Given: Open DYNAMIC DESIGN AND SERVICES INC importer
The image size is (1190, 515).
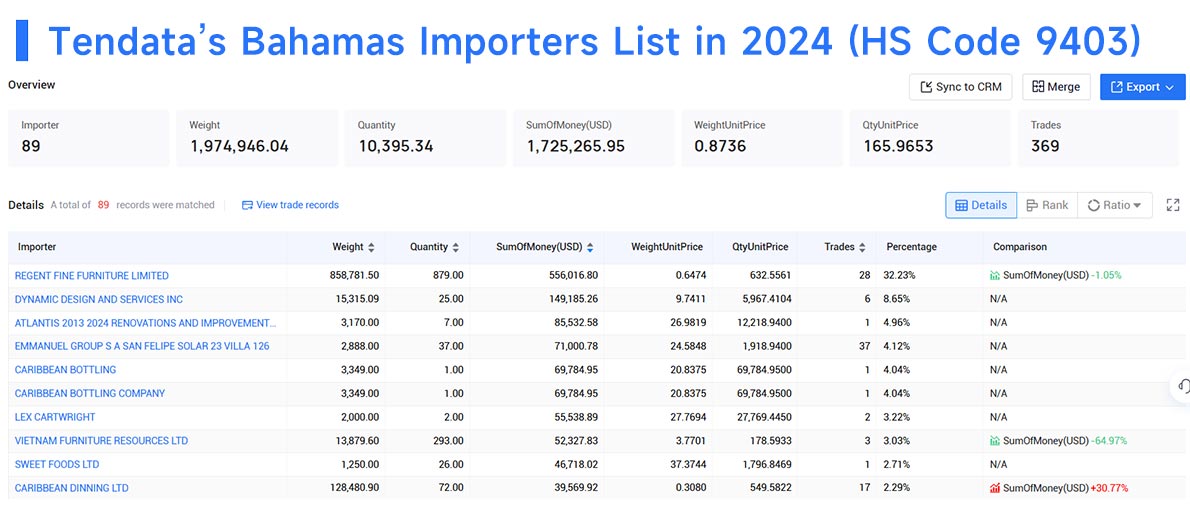Looking at the screenshot, I should click(99, 299).
